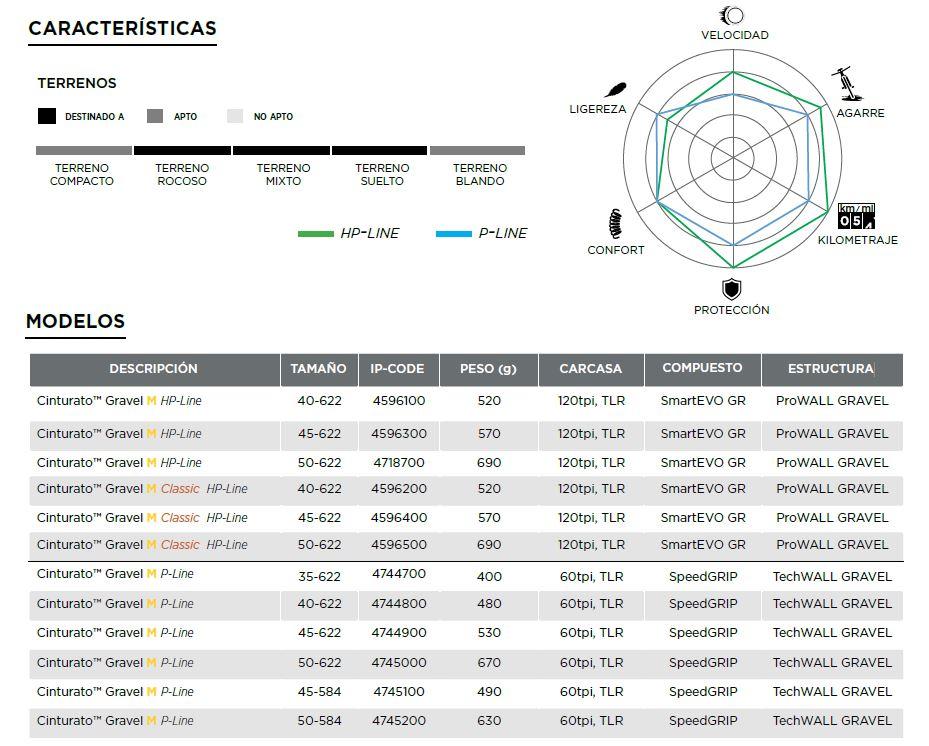Click the Modelos section heading
929x746 pixels.
75,322
